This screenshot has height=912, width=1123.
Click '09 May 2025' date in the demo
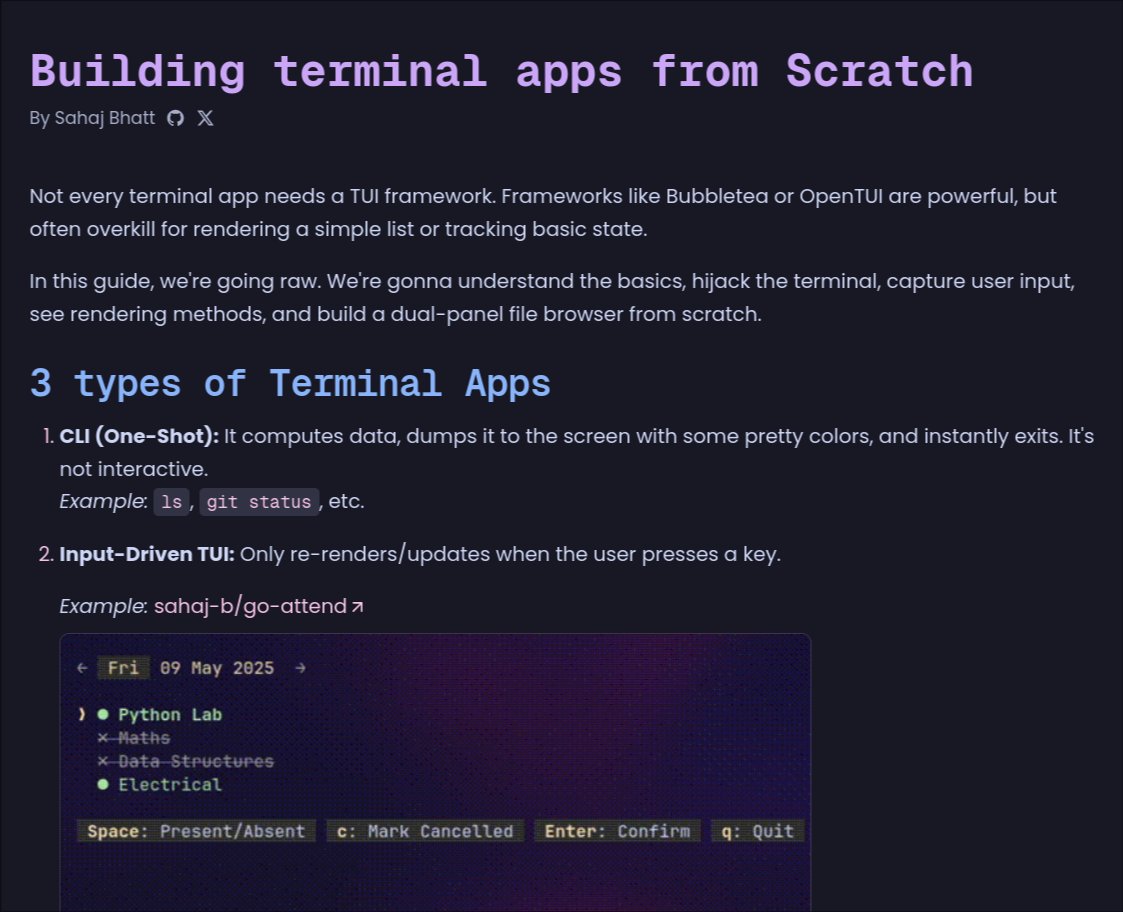tap(217, 668)
